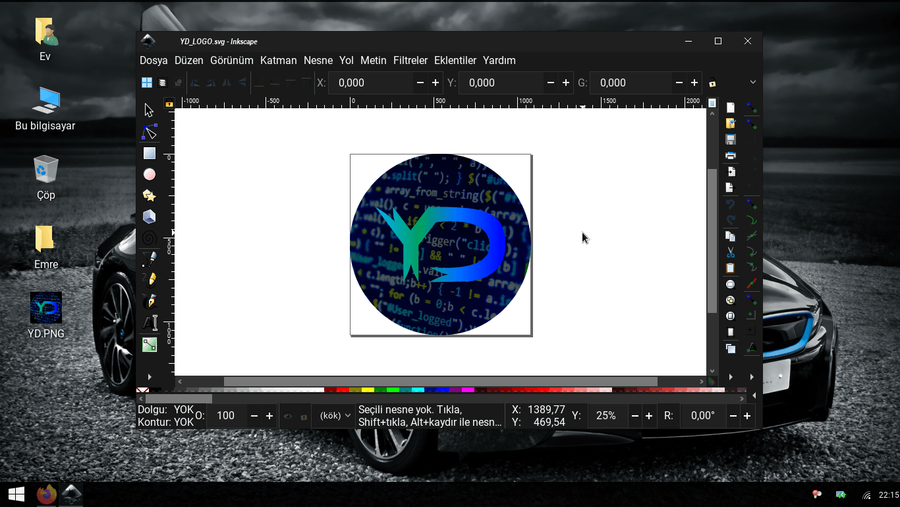This screenshot has height=507, width=900.
Task: Select the Gradient tool
Action: coord(149,345)
